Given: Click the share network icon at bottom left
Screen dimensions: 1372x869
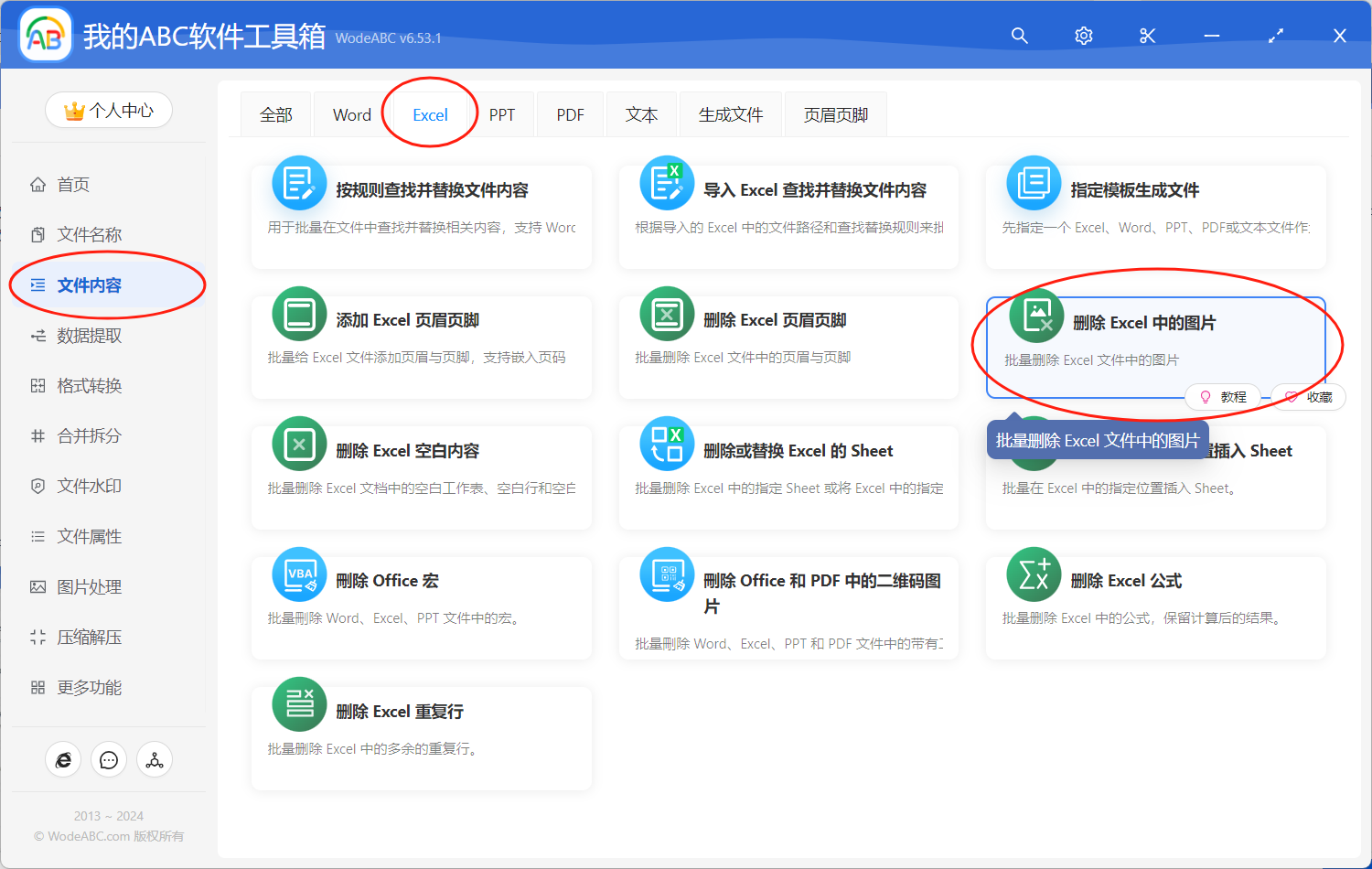Looking at the screenshot, I should 155,759.
